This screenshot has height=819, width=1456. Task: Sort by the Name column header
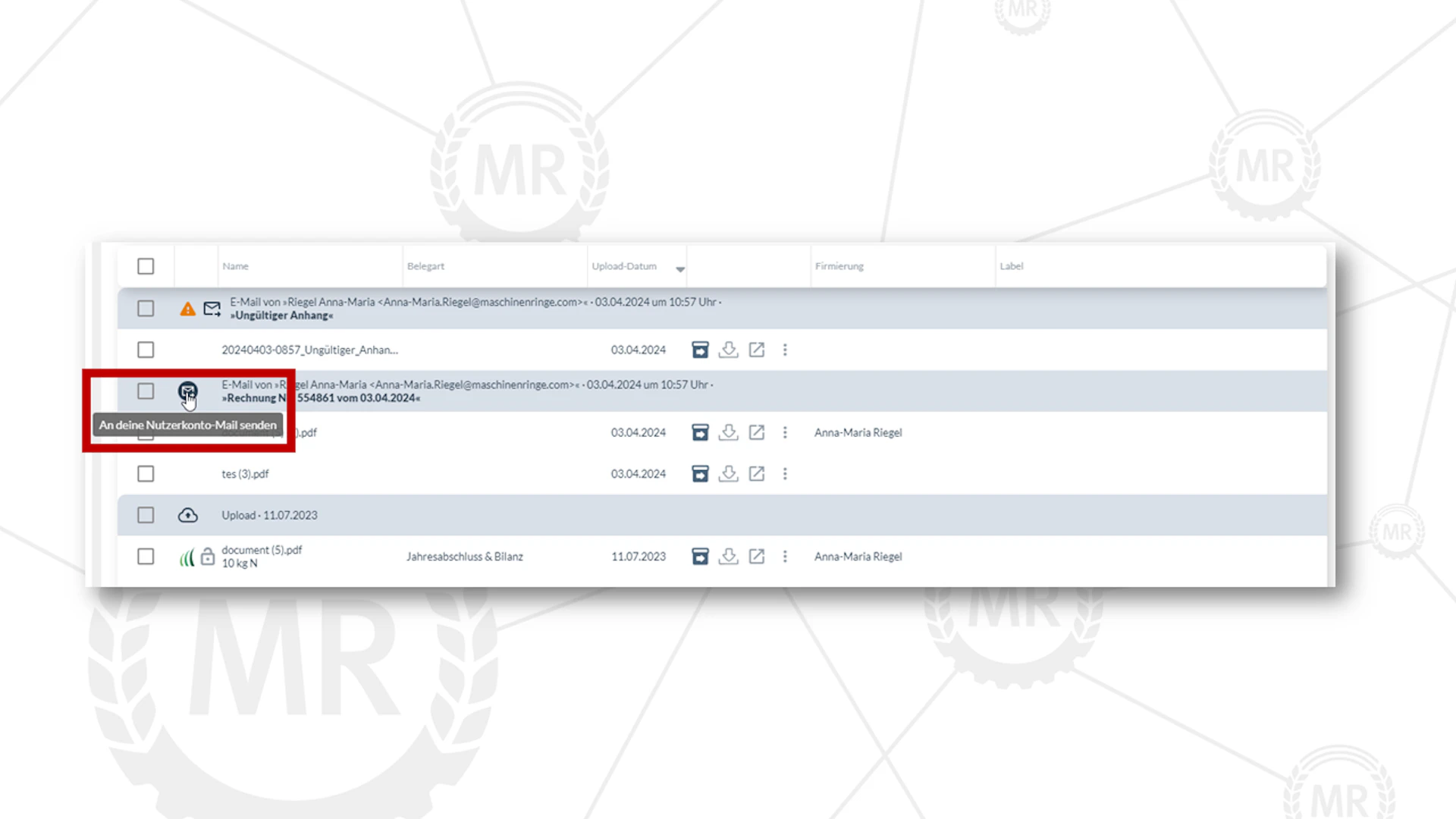pos(235,266)
